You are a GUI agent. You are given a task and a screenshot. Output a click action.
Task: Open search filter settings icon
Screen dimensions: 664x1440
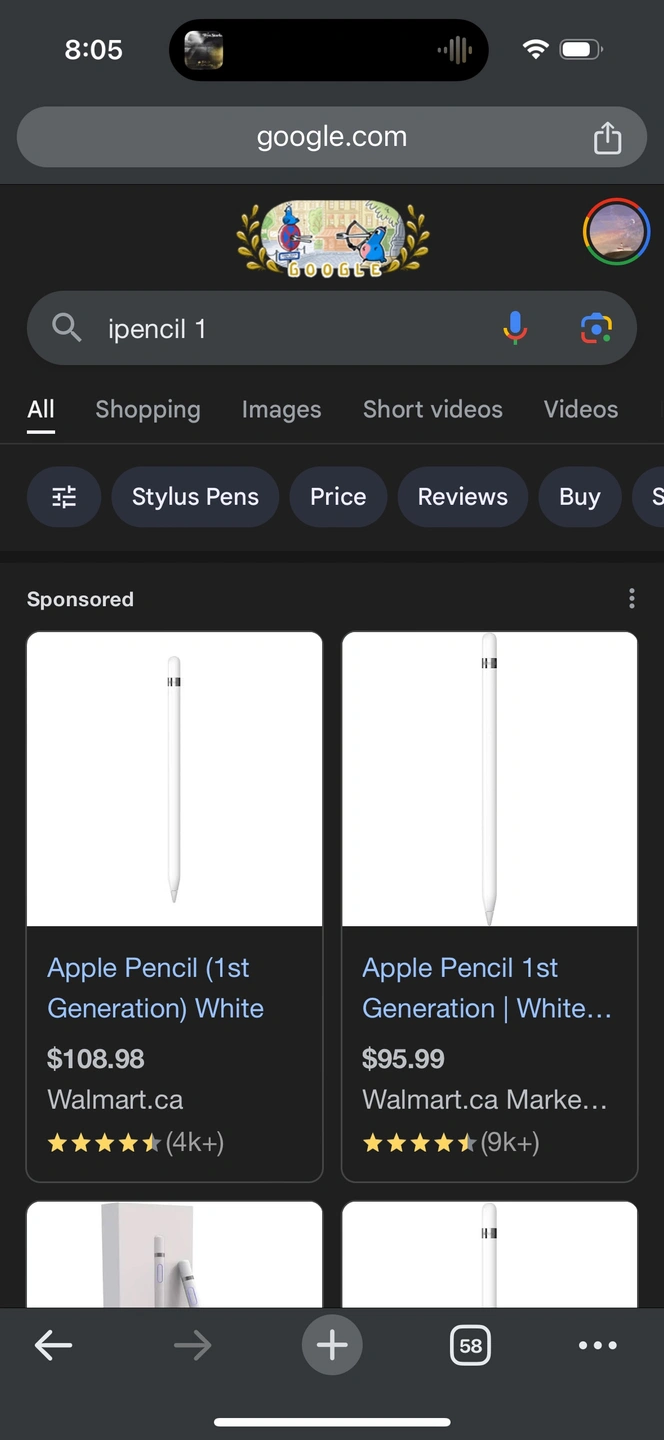(x=64, y=497)
